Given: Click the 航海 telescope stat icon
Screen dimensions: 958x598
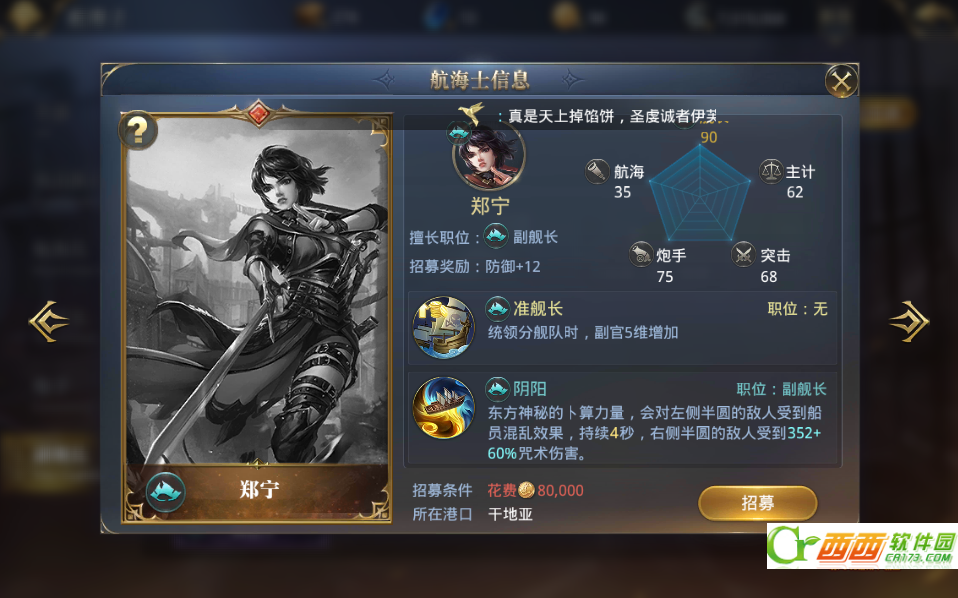Looking at the screenshot, I should (597, 172).
